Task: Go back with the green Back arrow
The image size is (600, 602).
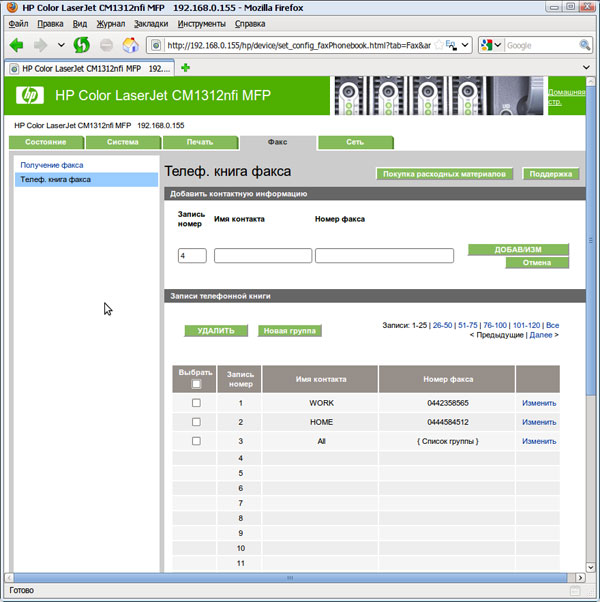Action: (x=17, y=45)
